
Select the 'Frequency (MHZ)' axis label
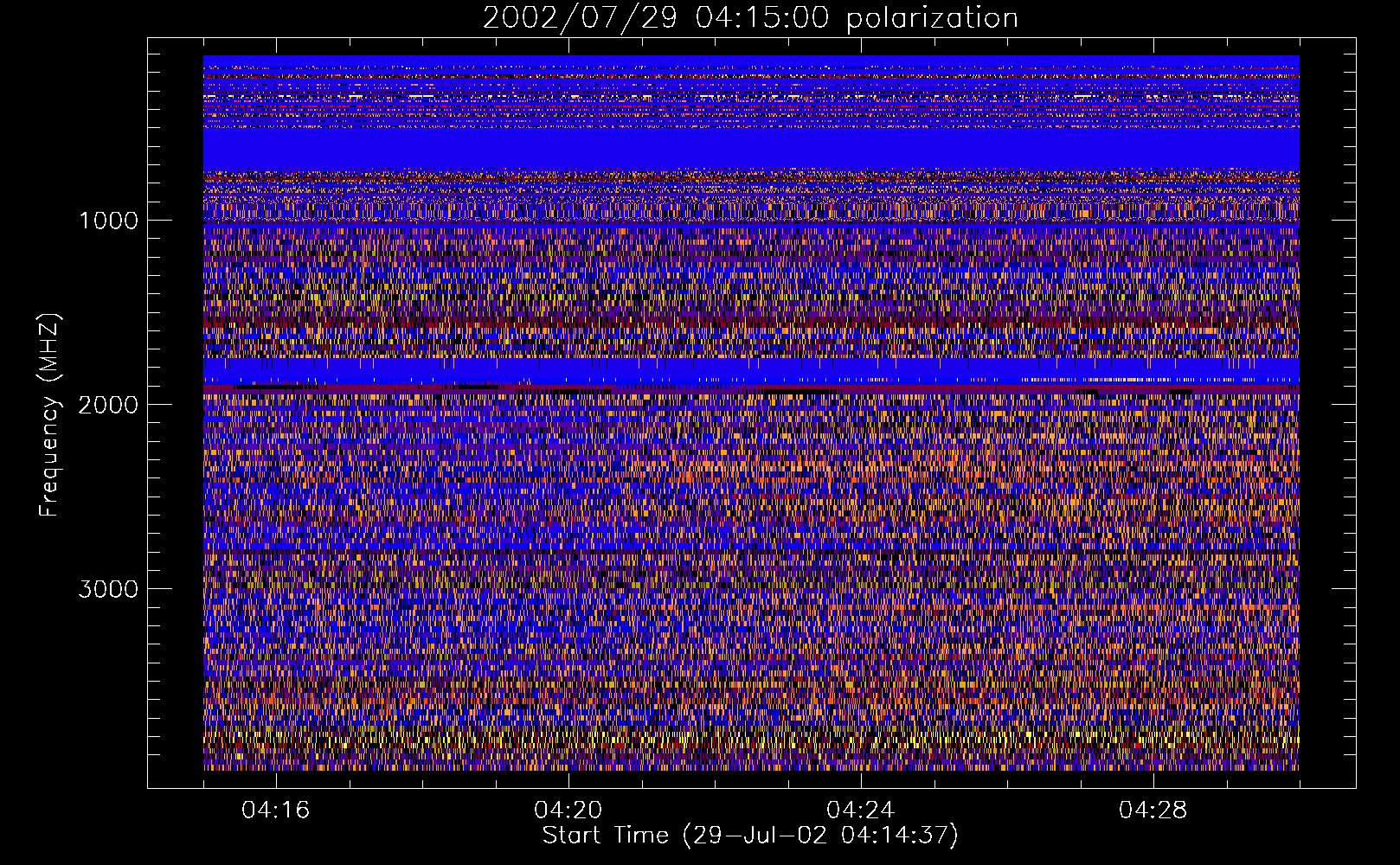(x=49, y=415)
